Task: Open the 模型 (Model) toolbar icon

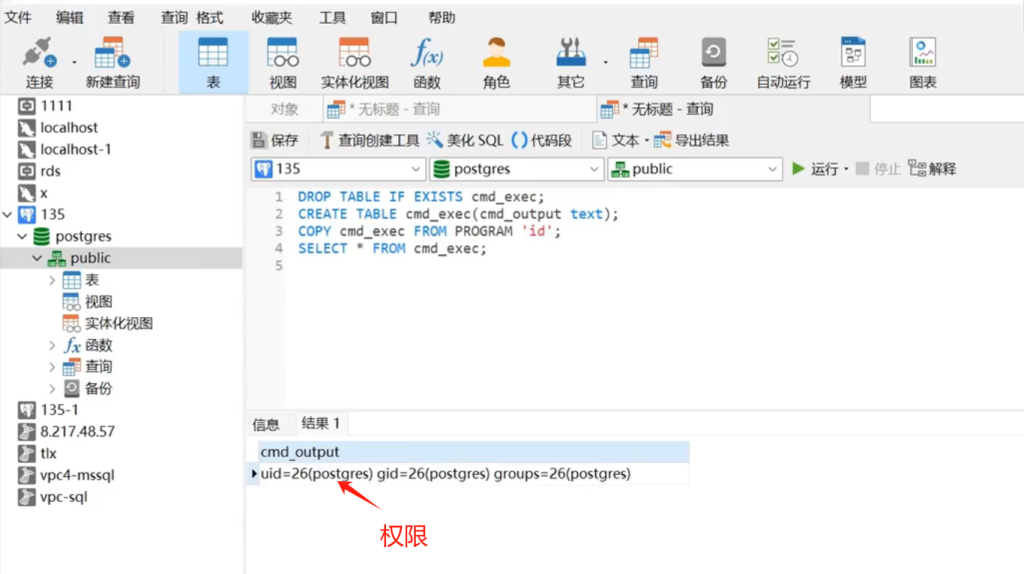Action: (853, 63)
